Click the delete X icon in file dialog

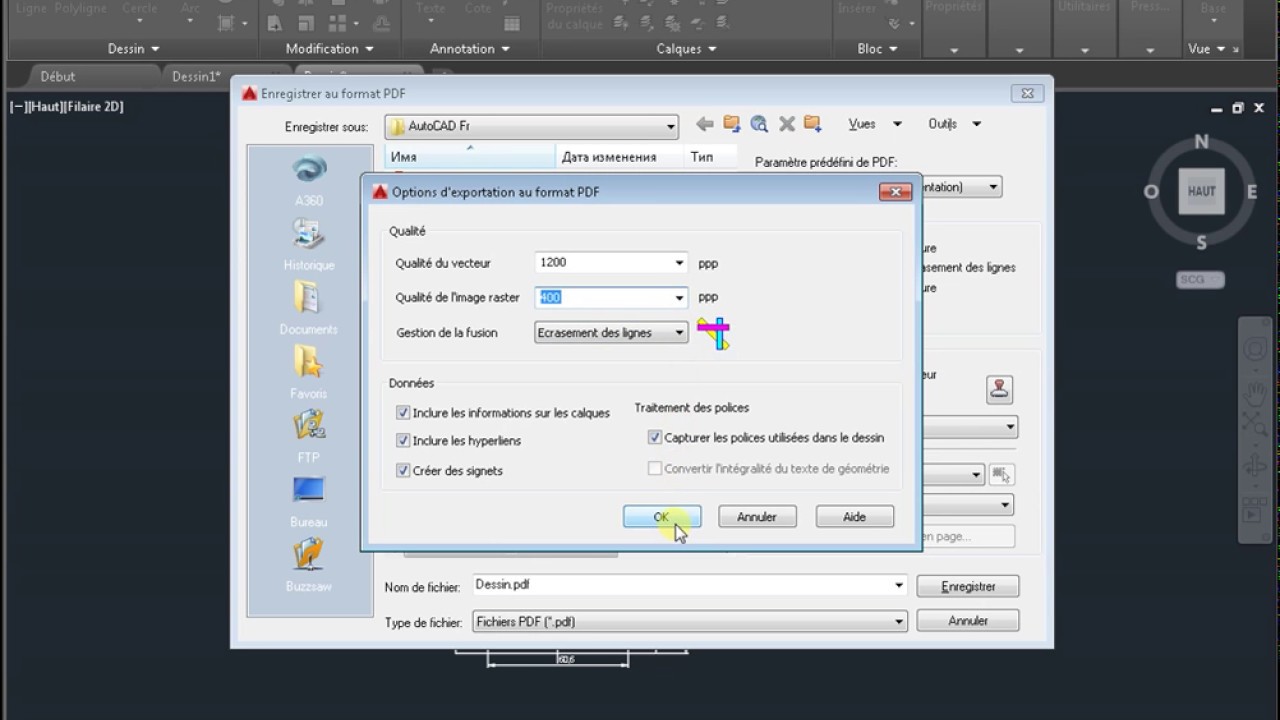[x=786, y=124]
